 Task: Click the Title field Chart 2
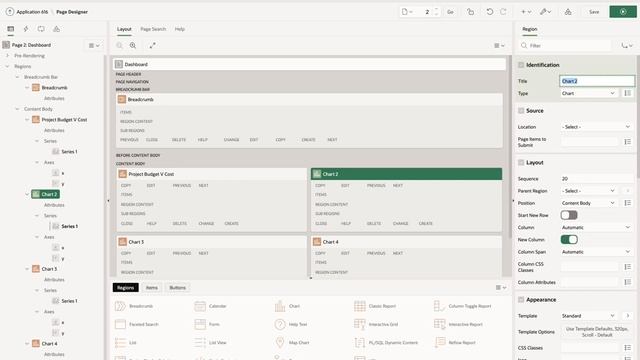(x=597, y=81)
